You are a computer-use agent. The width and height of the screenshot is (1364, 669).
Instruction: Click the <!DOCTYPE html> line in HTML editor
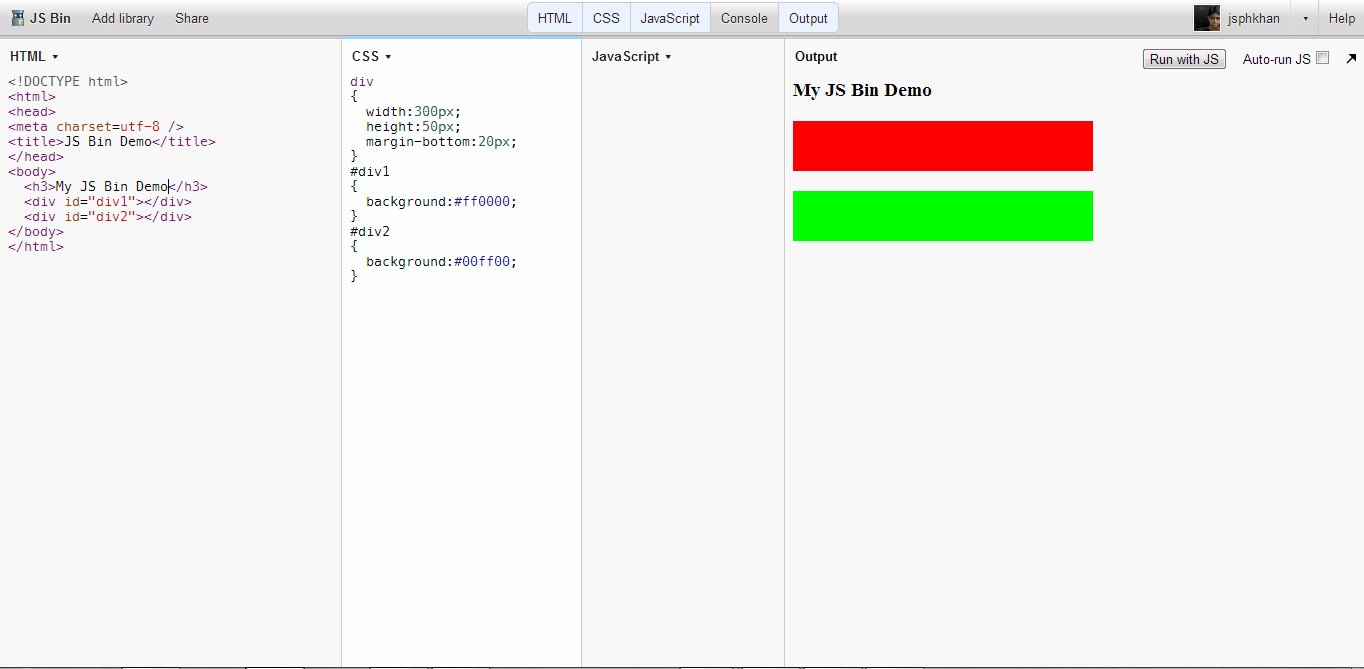[x=68, y=82]
